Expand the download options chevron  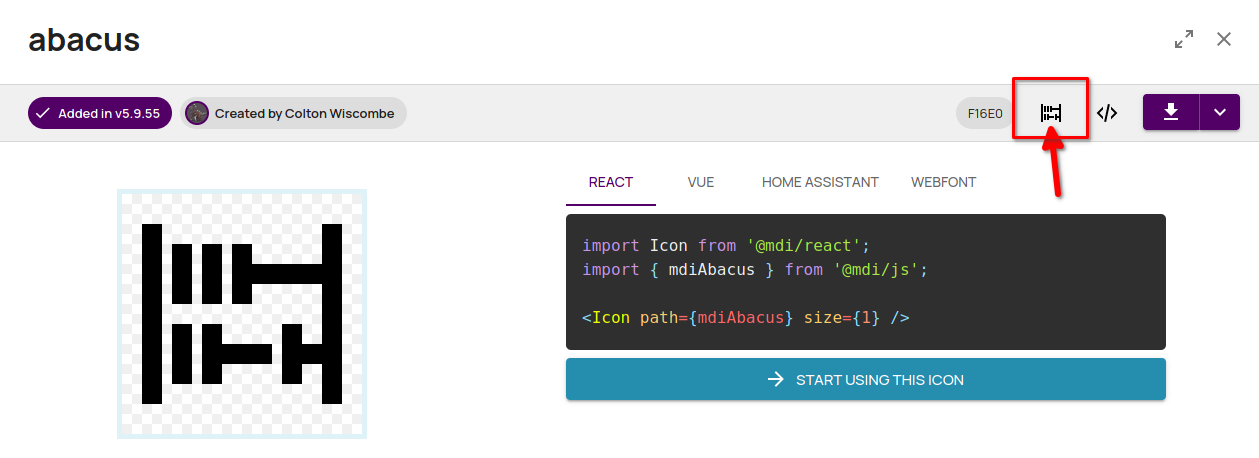tap(1220, 112)
